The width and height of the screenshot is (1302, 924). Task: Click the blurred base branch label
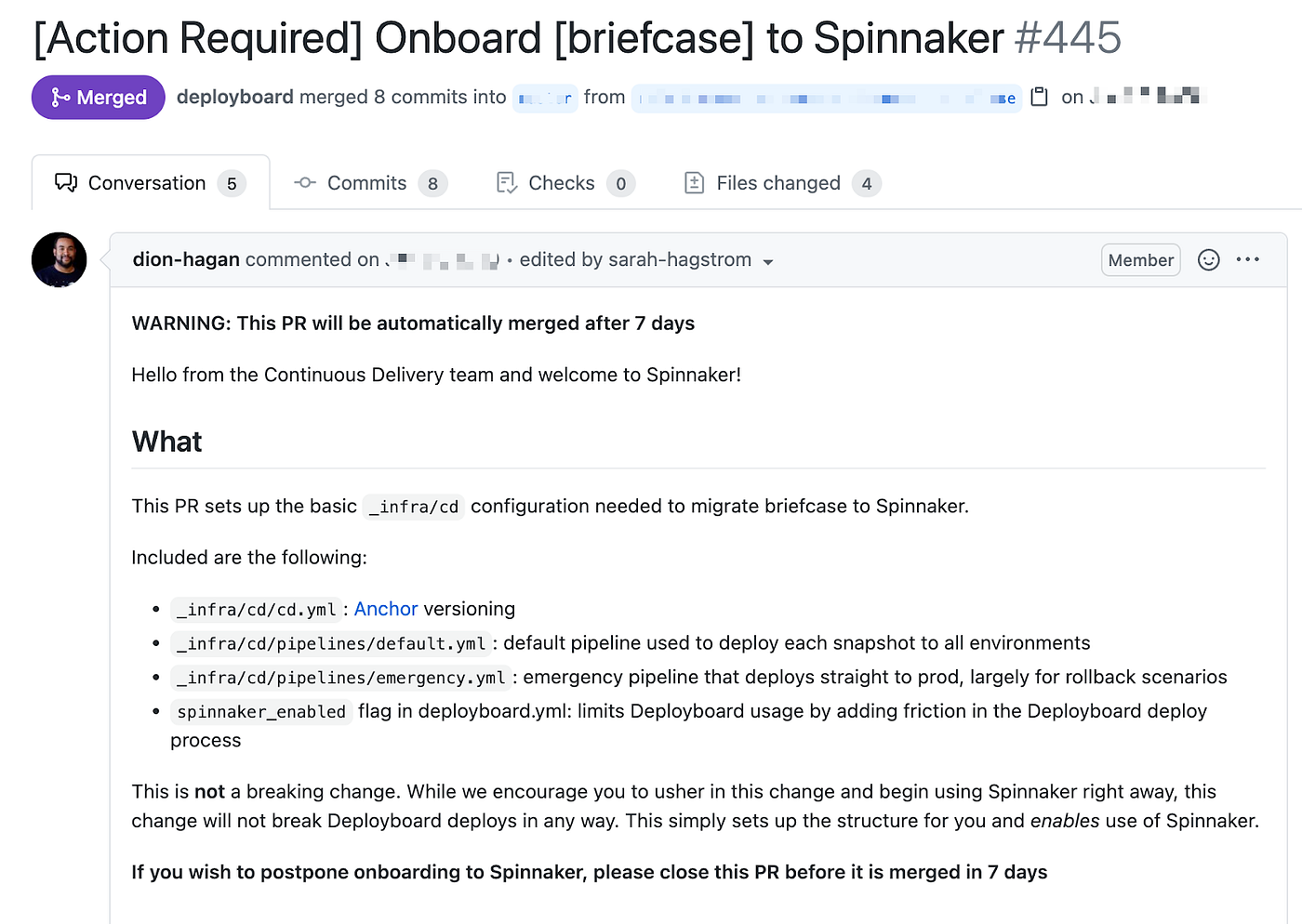pos(545,98)
